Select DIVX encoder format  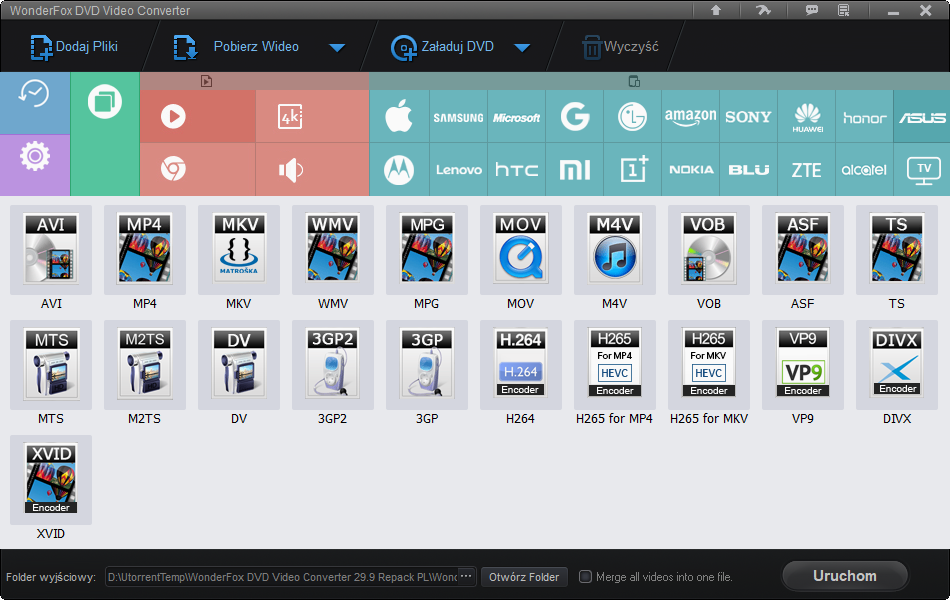click(896, 365)
